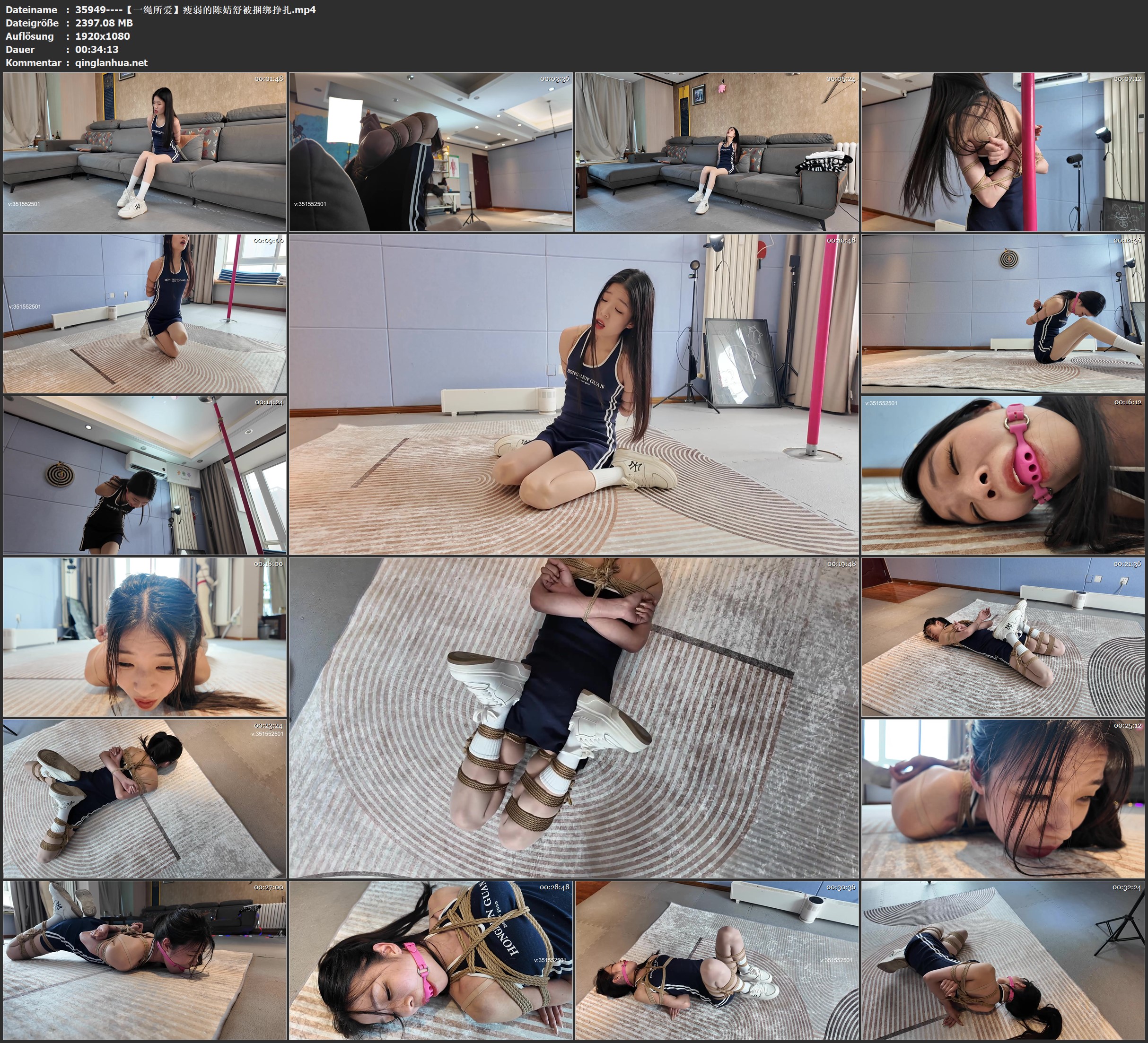This screenshot has width=1148, height=1043.
Task: Select the frame timestamped 00:18:00
Action: point(145,637)
